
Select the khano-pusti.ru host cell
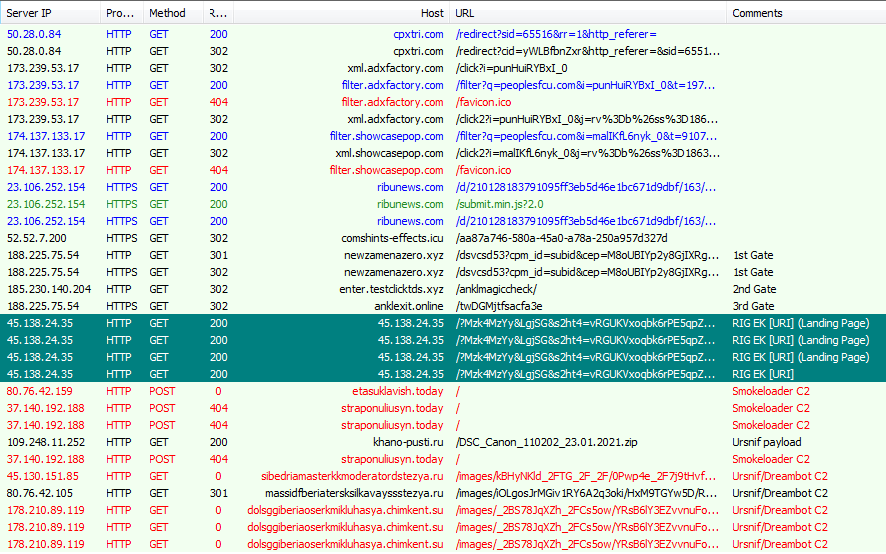[x=408, y=442]
